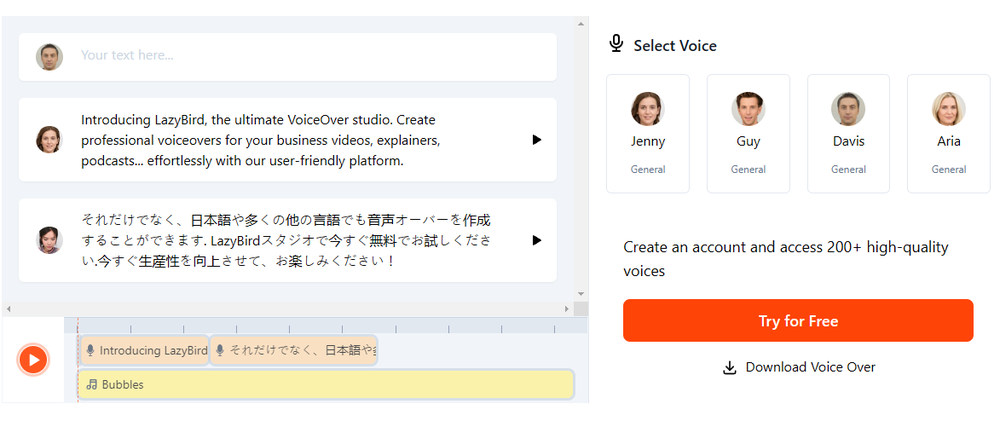Click the 'Your text here...' input field

pos(287,56)
